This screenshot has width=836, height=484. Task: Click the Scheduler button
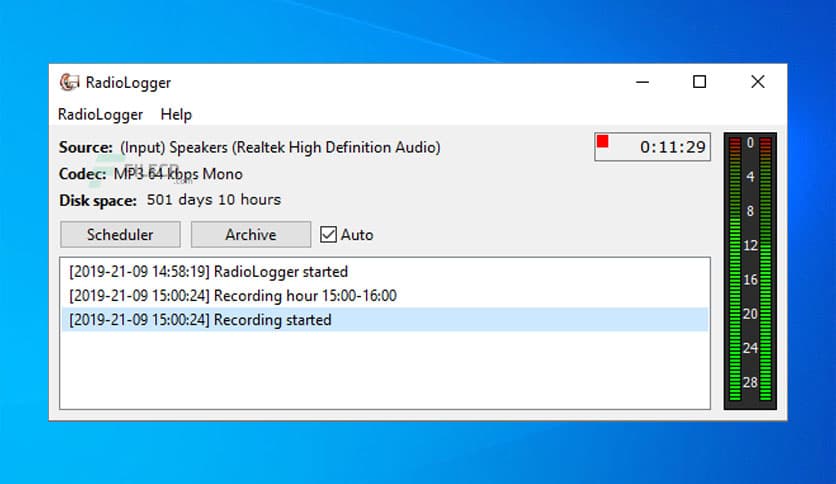tap(120, 235)
